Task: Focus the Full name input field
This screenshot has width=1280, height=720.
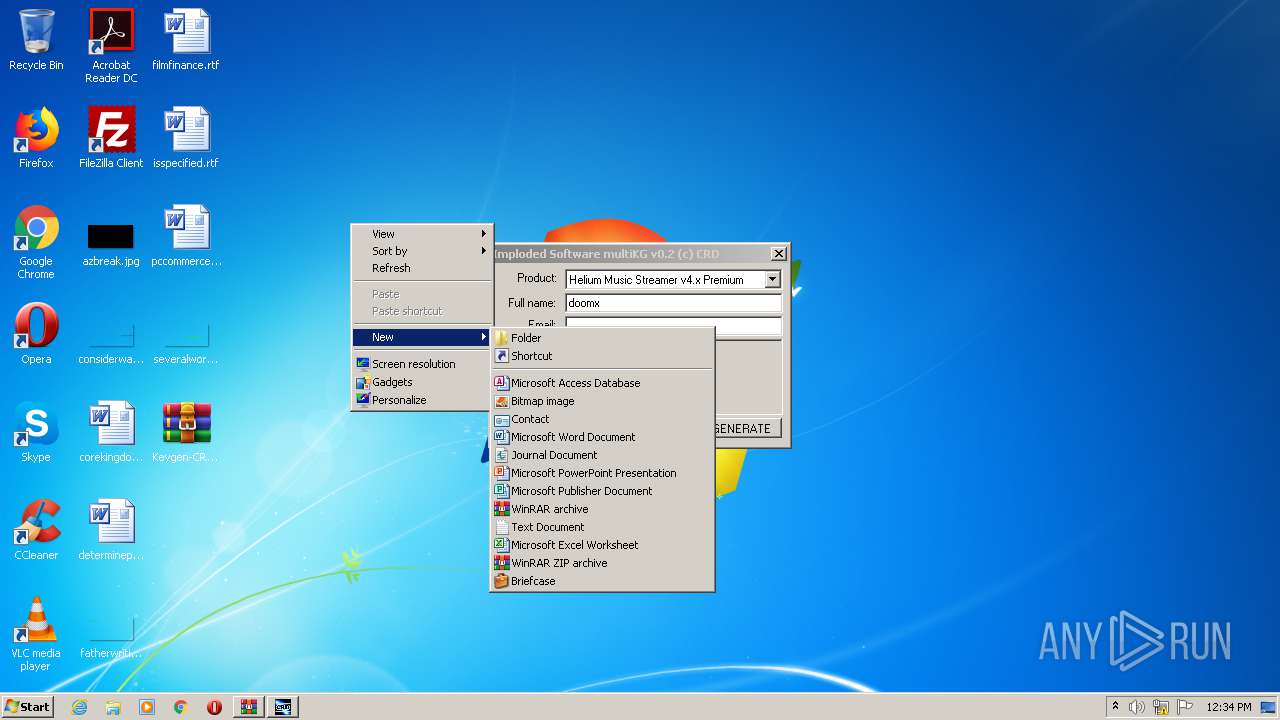Action: pos(673,303)
